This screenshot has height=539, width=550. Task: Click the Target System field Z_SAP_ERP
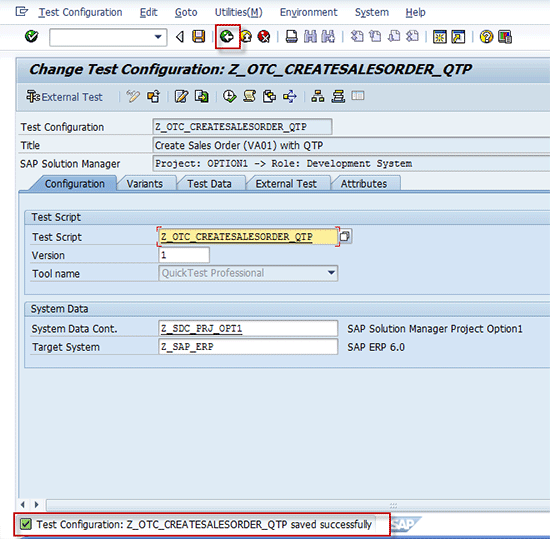(248, 347)
